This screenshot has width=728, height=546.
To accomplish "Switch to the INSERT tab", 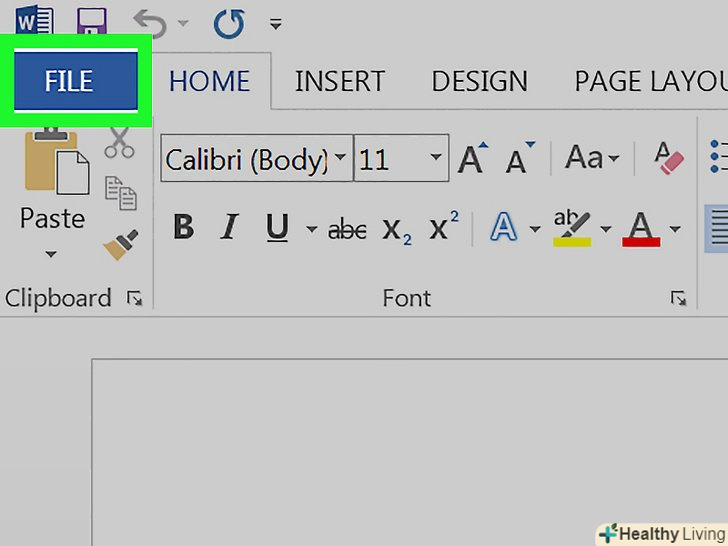I will [340, 81].
